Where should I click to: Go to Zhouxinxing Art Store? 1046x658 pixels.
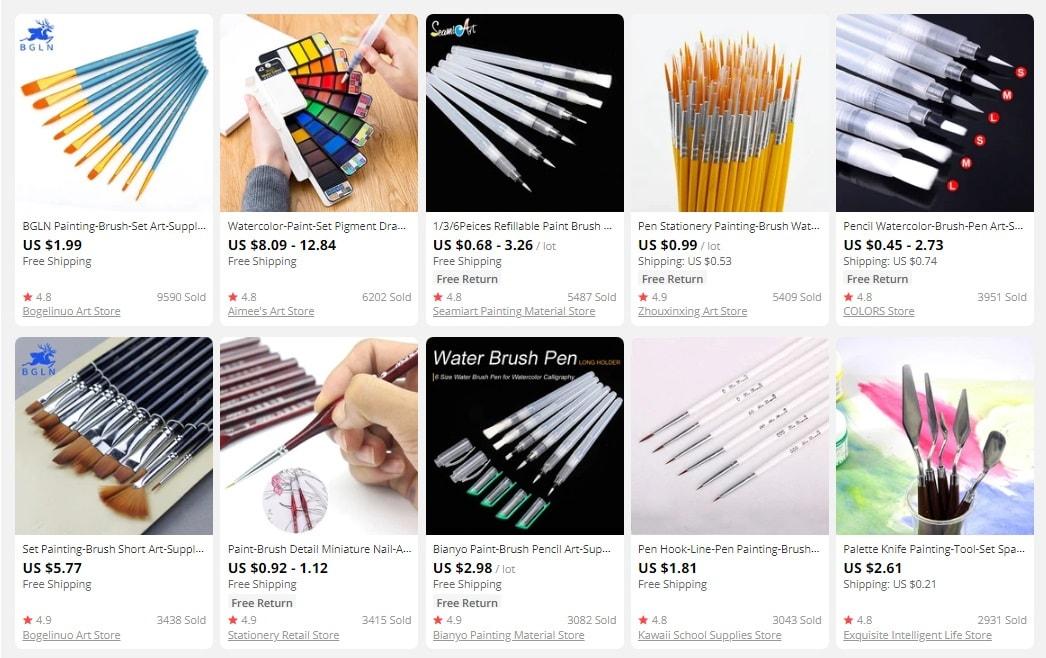(x=692, y=312)
